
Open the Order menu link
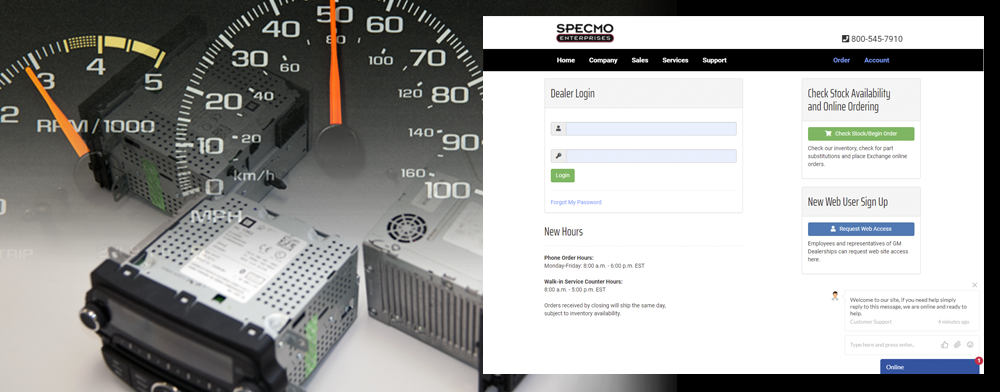click(x=842, y=61)
